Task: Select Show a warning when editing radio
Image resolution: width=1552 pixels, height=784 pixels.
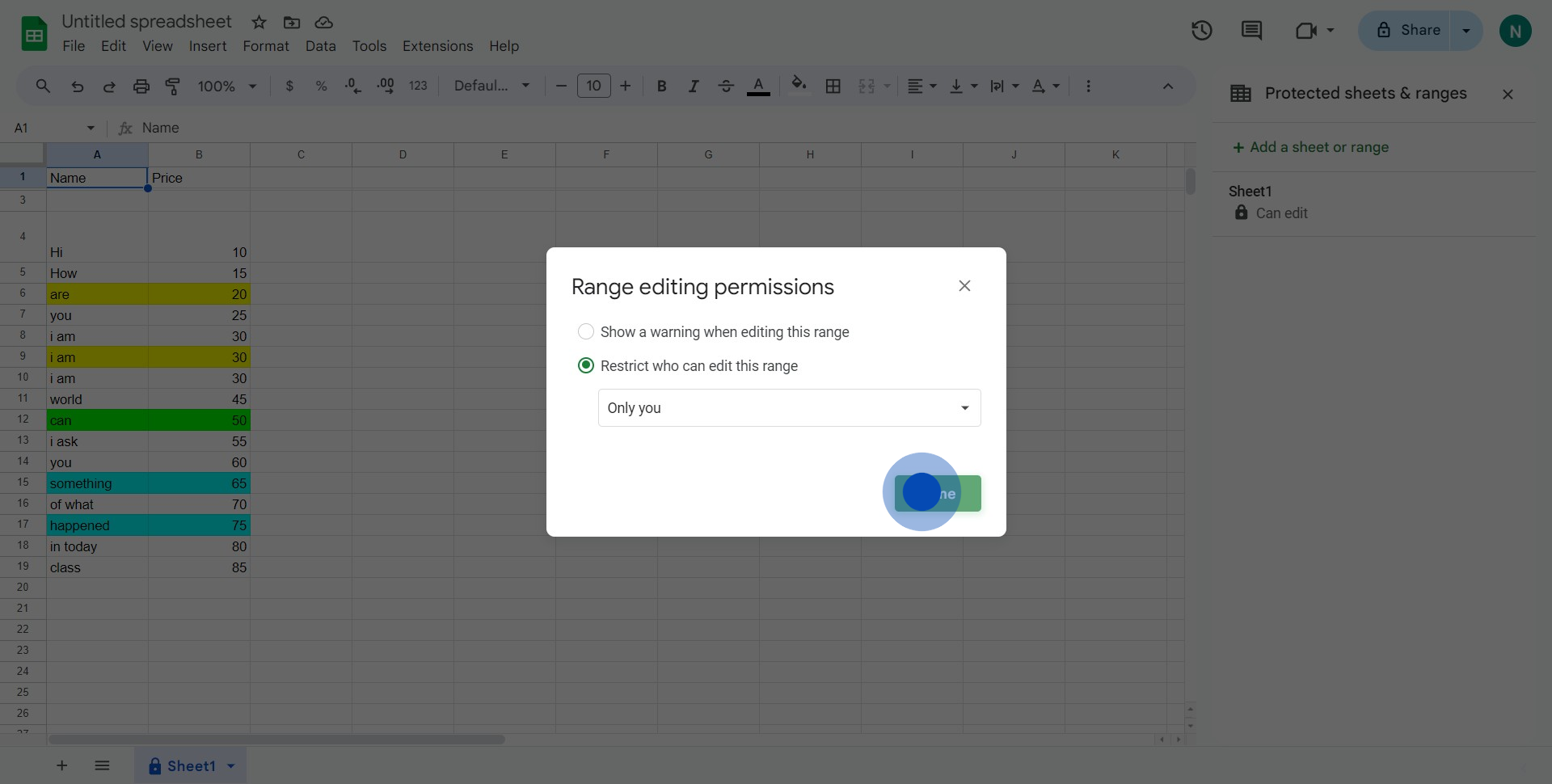Action: tap(586, 331)
